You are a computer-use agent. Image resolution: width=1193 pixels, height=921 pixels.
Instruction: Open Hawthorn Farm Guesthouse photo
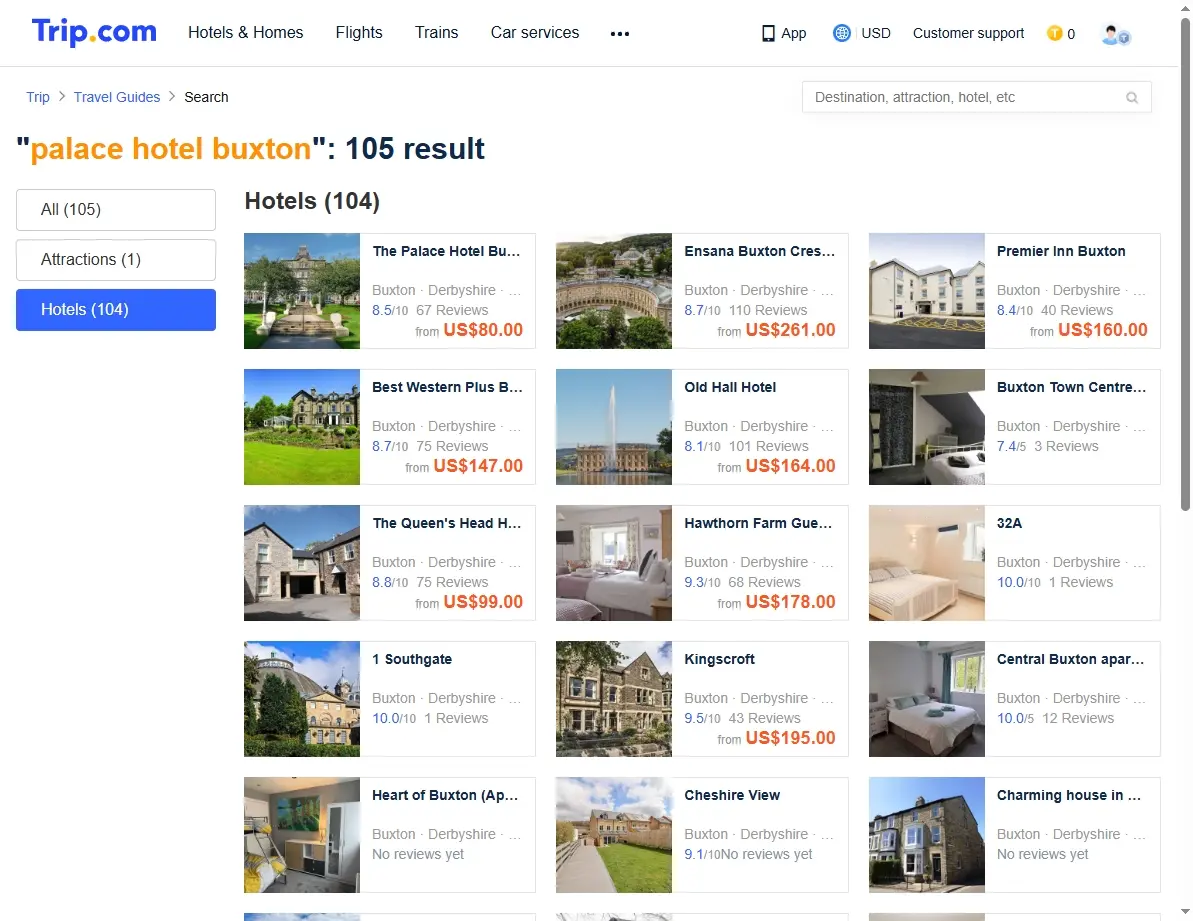[614, 564]
